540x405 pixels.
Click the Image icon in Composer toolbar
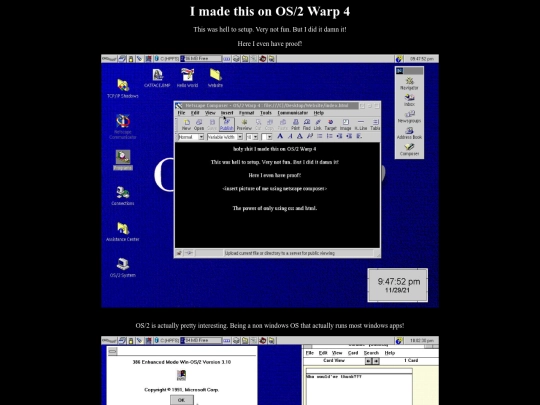[345, 125]
